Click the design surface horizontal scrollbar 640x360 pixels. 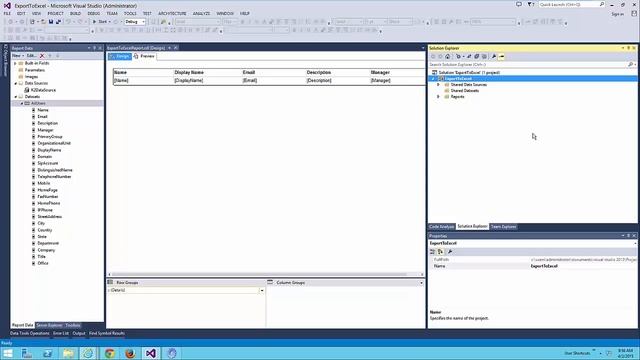(260, 274)
